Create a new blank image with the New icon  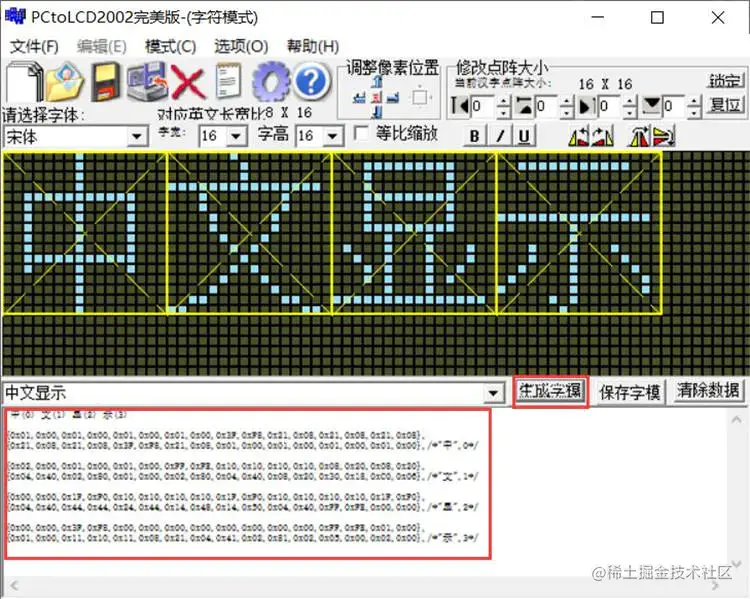click(x=24, y=82)
